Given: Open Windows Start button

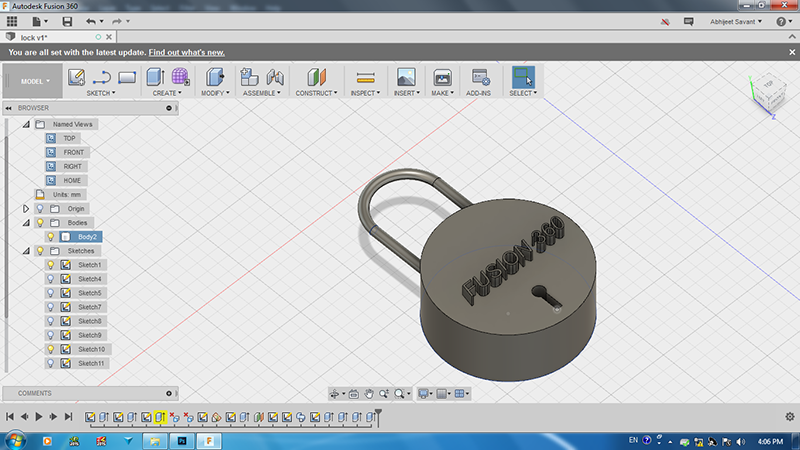Looking at the screenshot, I should [x=15, y=441].
